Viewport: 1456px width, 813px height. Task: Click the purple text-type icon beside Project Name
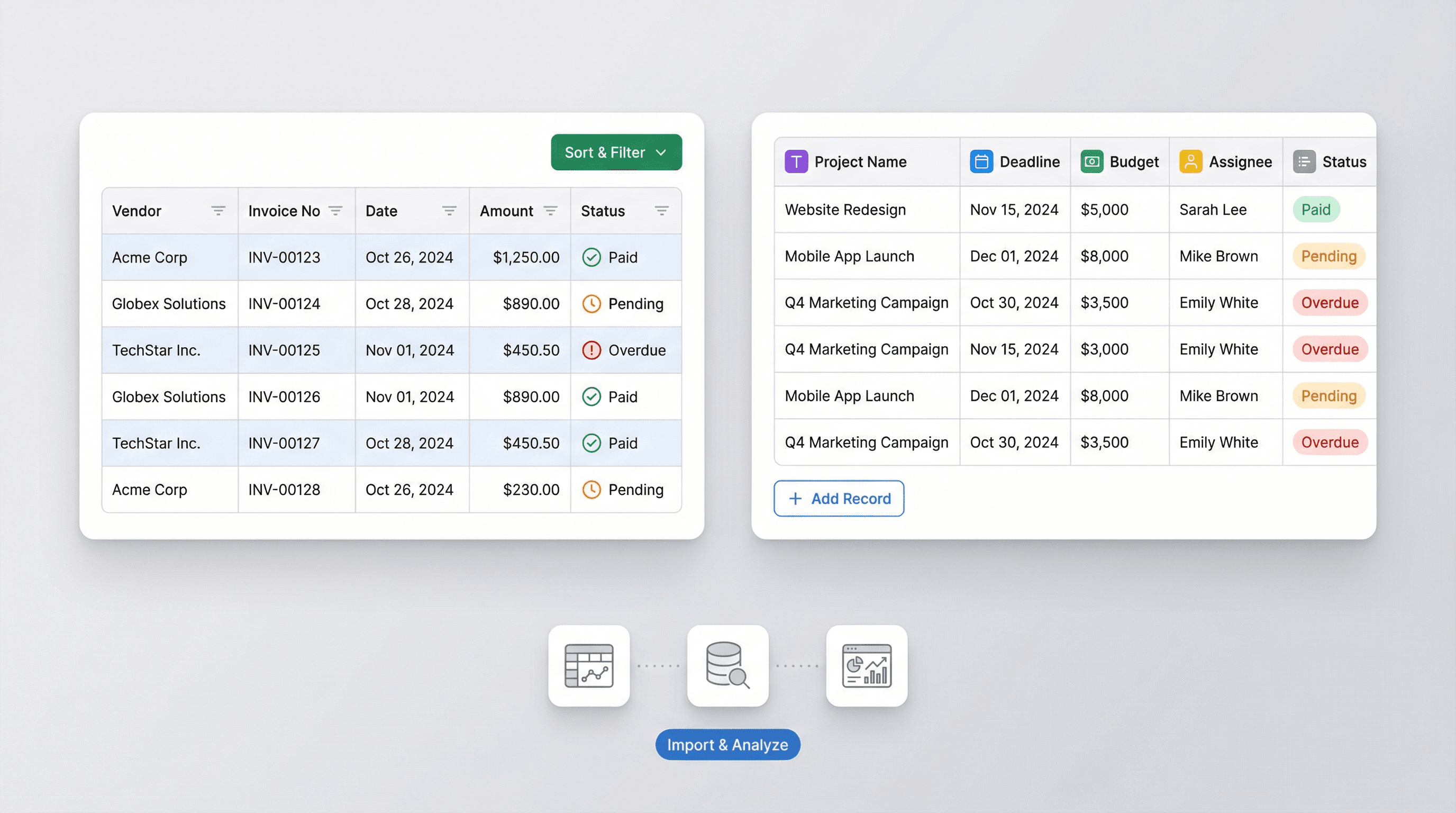point(796,161)
